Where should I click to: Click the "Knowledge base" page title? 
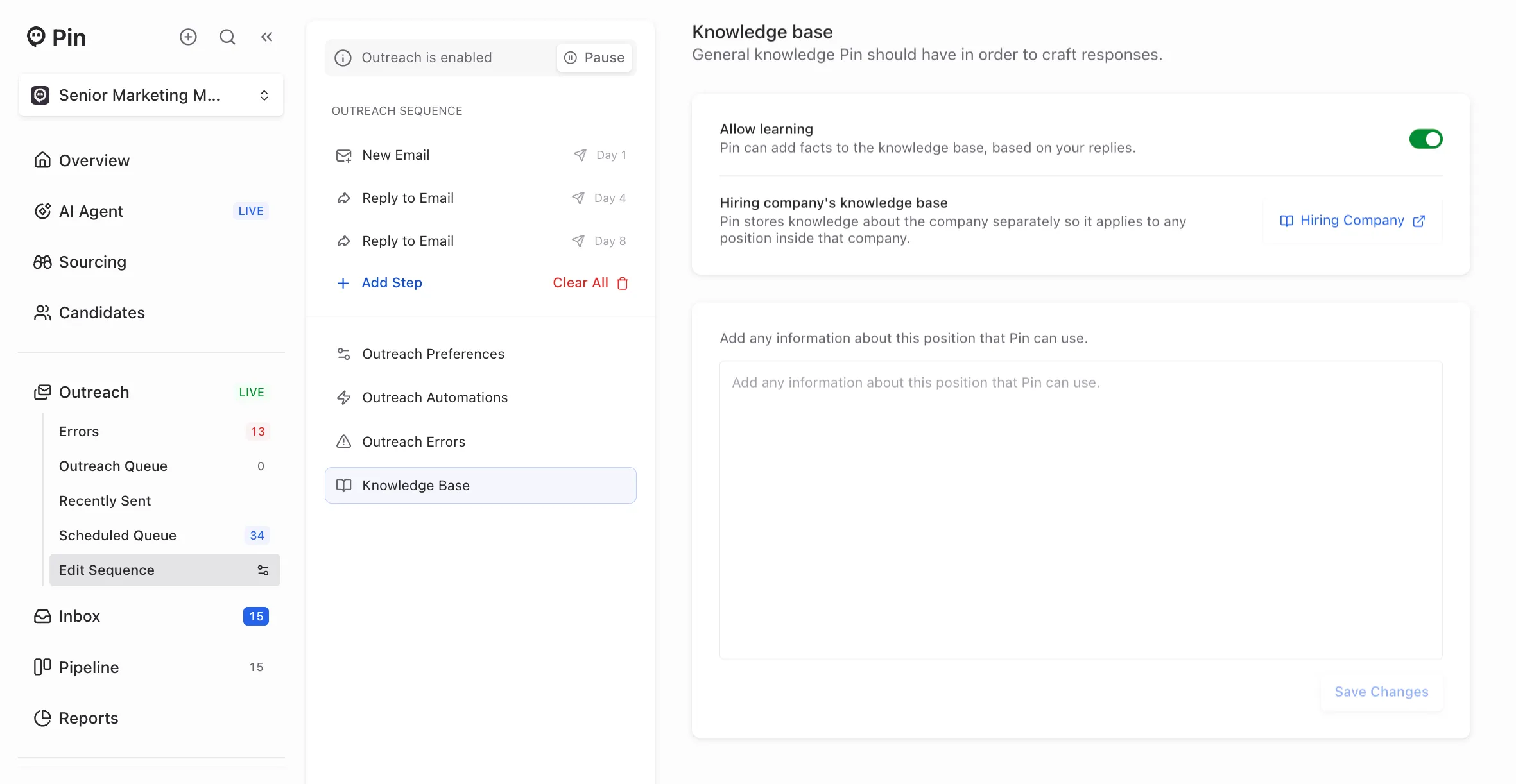click(x=762, y=31)
